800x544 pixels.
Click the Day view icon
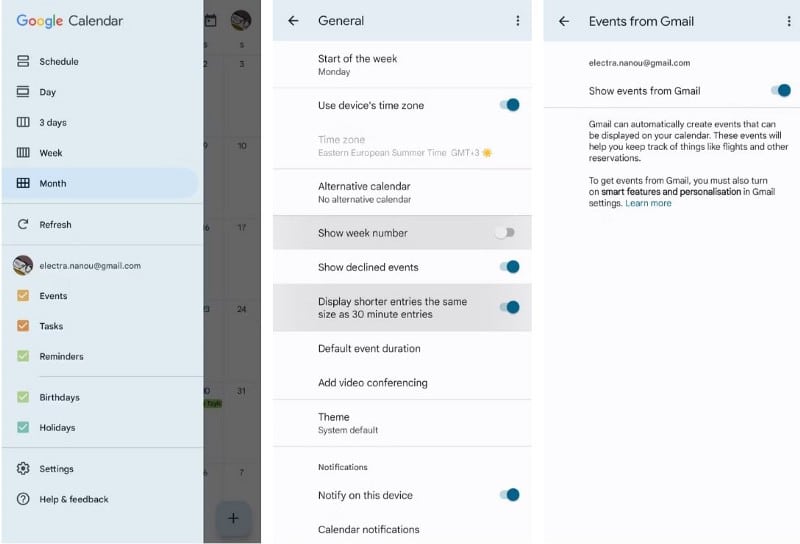click(x=23, y=92)
